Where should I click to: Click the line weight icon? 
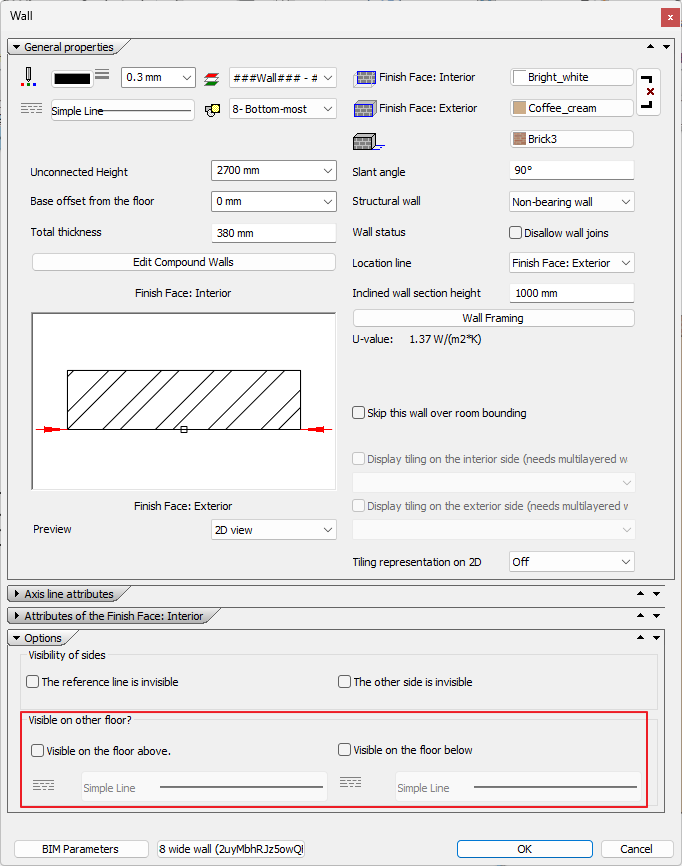(x=102, y=77)
